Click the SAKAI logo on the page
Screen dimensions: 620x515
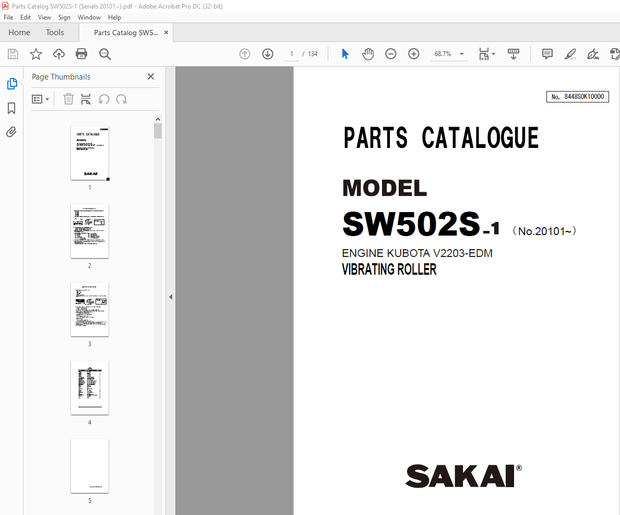pos(463,476)
